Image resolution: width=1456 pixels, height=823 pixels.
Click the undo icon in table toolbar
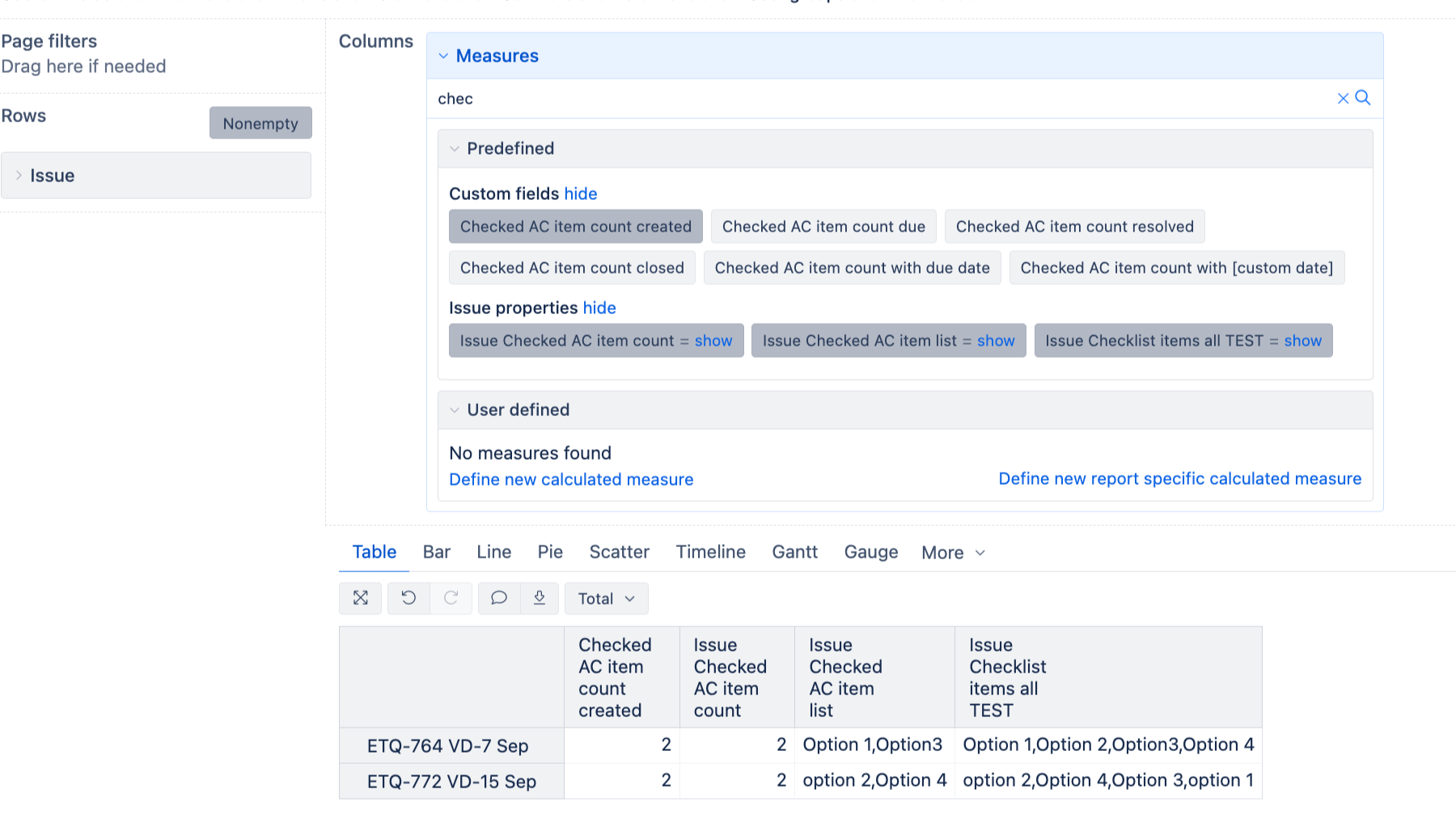click(x=408, y=598)
